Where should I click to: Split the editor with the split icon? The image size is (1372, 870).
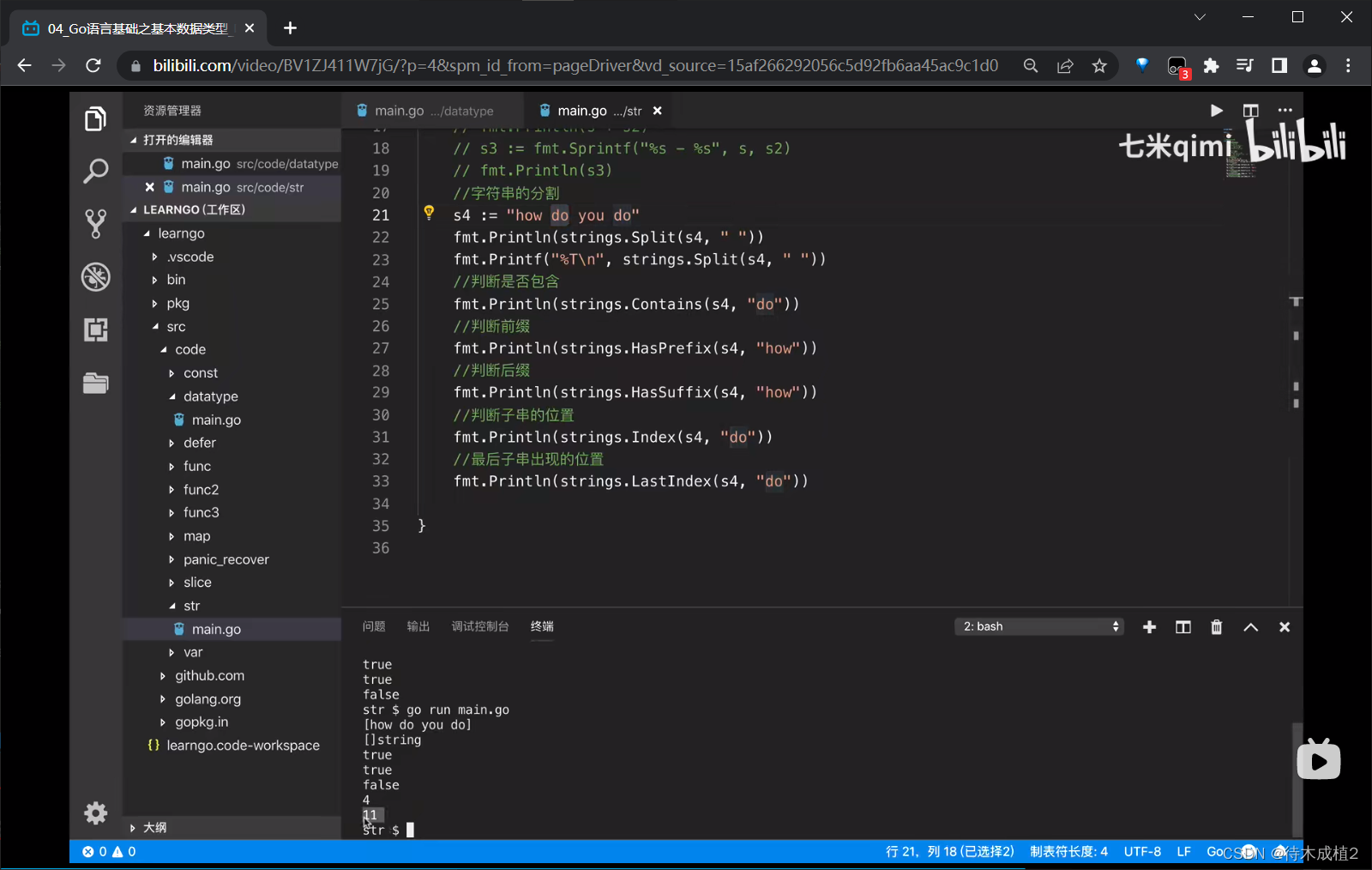1251,111
